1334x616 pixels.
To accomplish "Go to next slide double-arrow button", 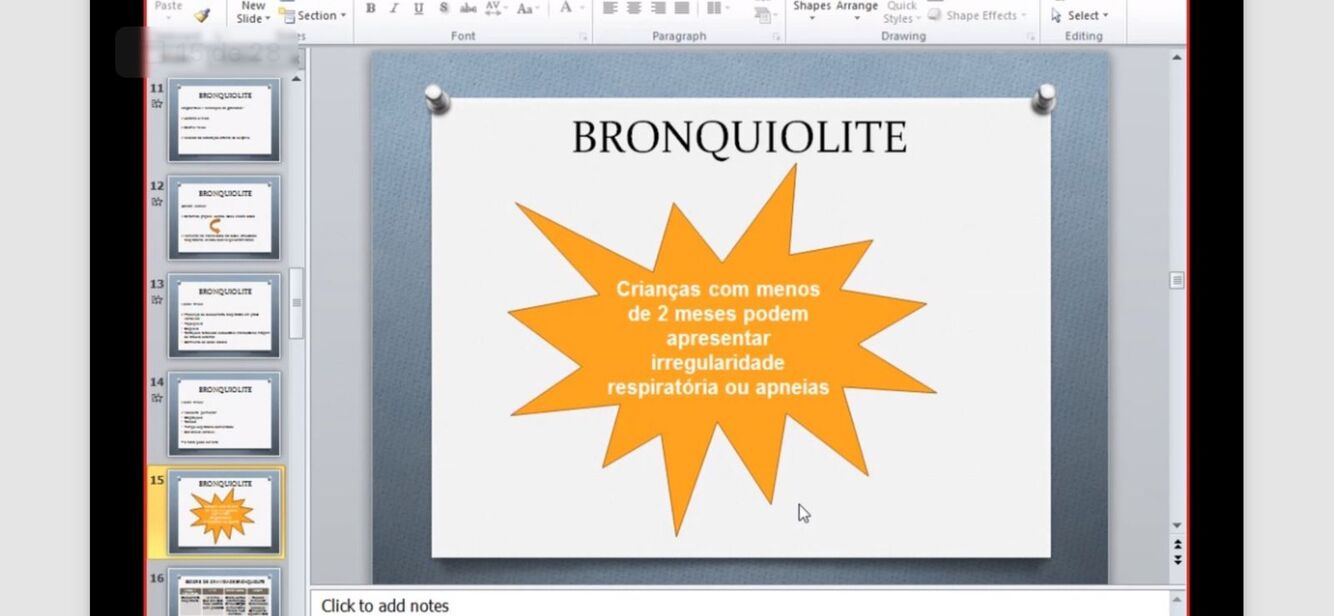I will click(x=1177, y=560).
